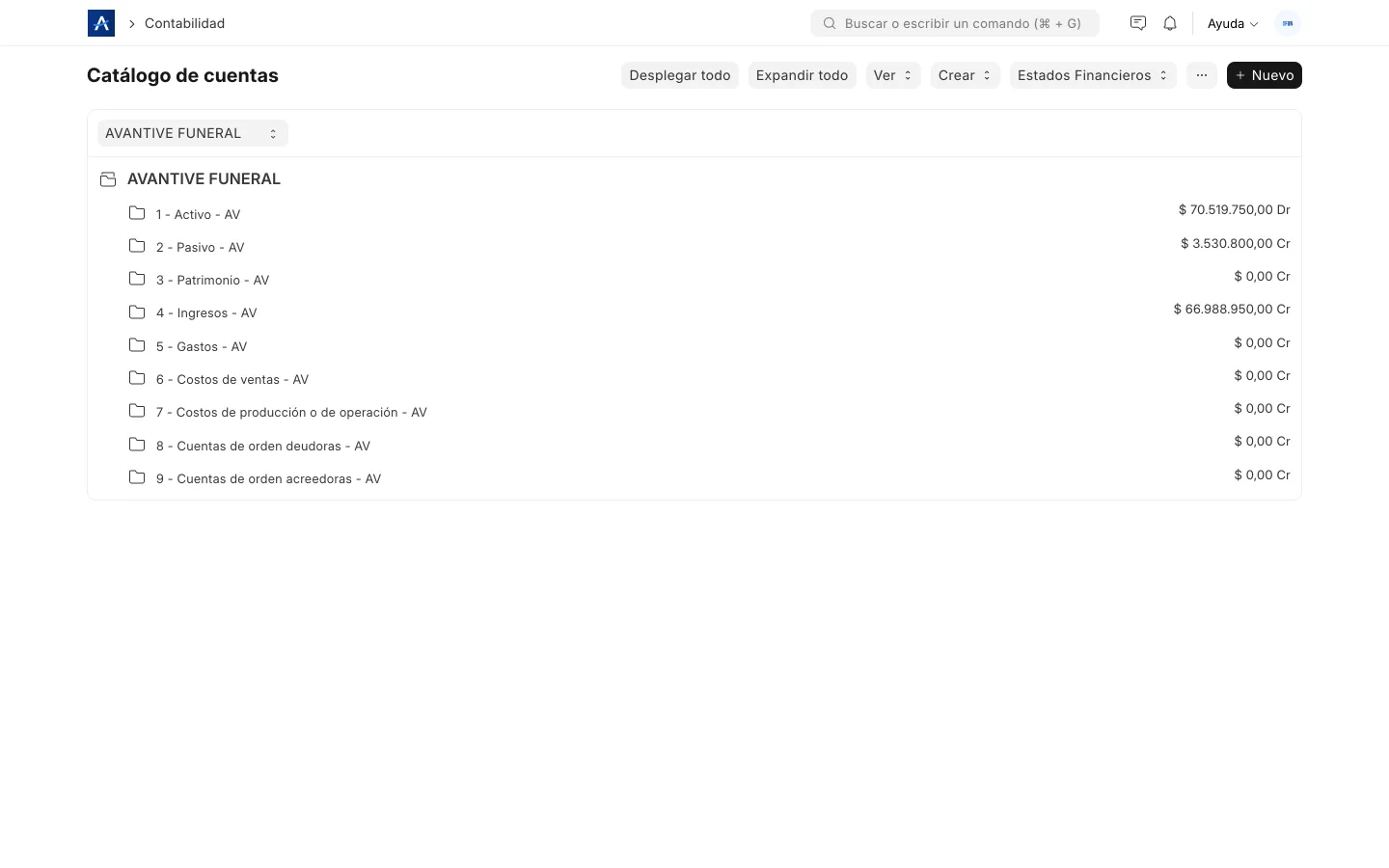
Task: Click folder icon of 3 - Patrimonio - AV
Action: 137,279
